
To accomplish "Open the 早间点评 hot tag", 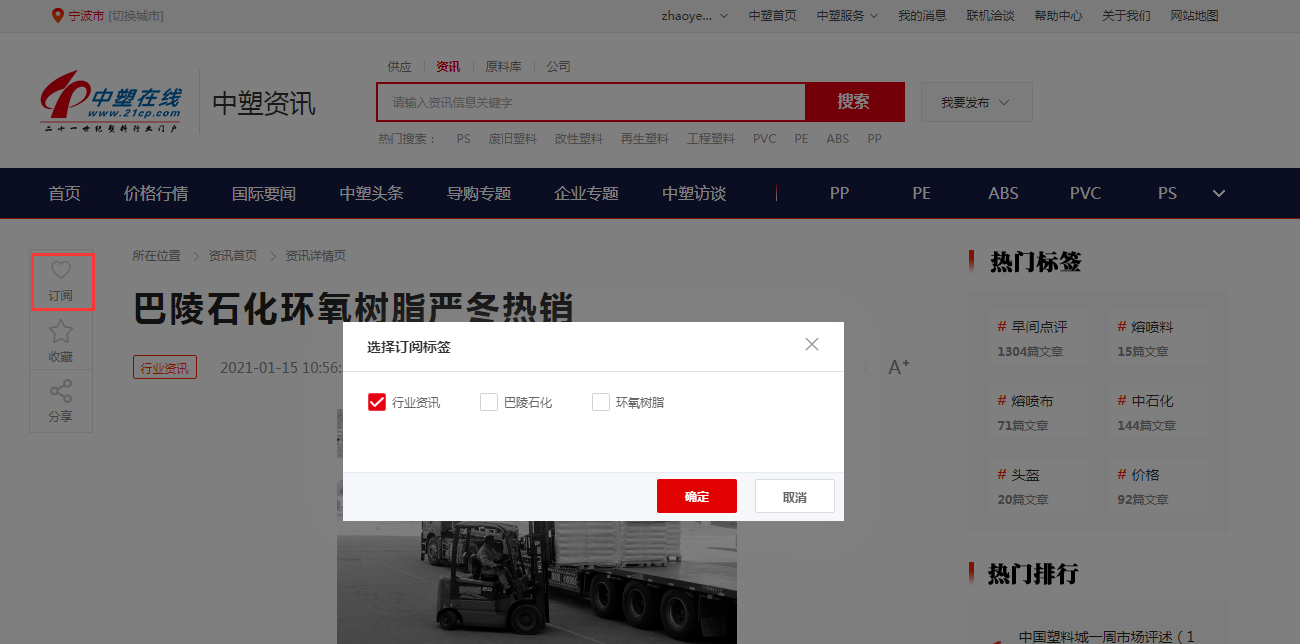I will [1040, 327].
